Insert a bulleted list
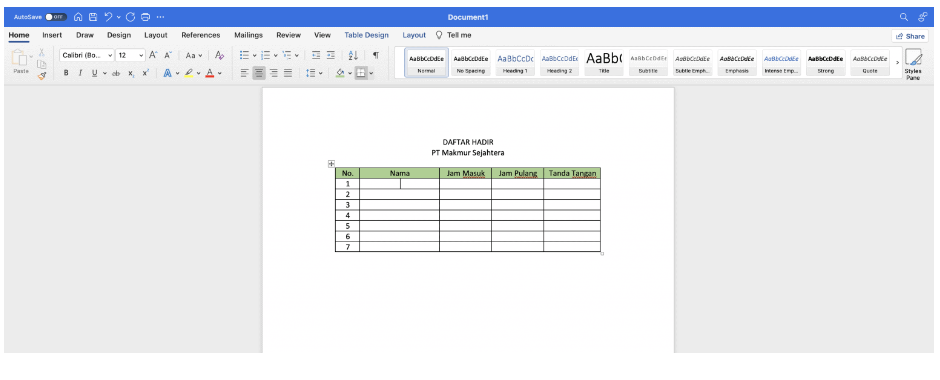 (245, 55)
